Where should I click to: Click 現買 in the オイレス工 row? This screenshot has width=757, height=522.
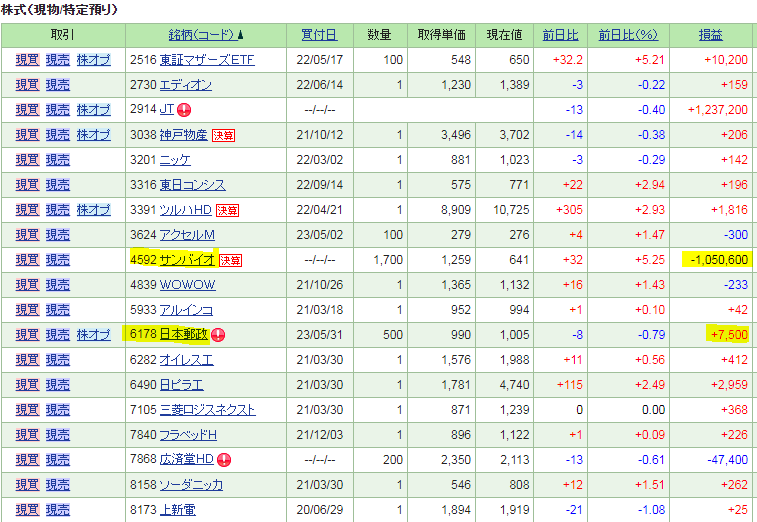pyautogui.click(x=27, y=360)
